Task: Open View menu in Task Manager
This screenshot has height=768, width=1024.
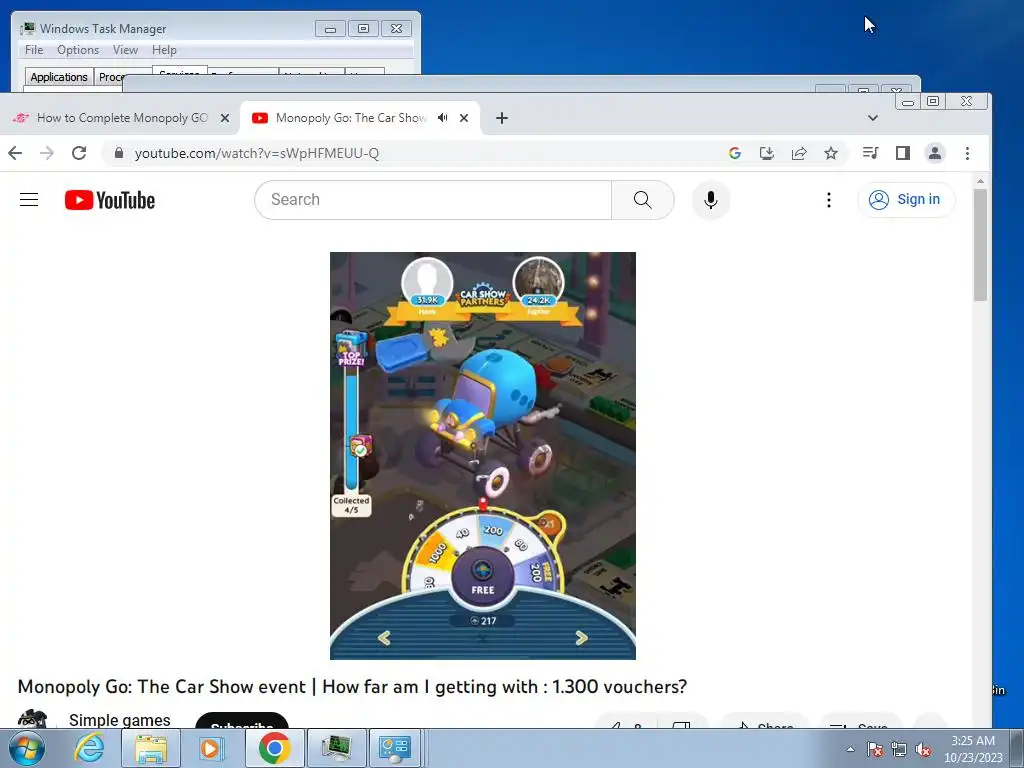Action: tap(125, 50)
